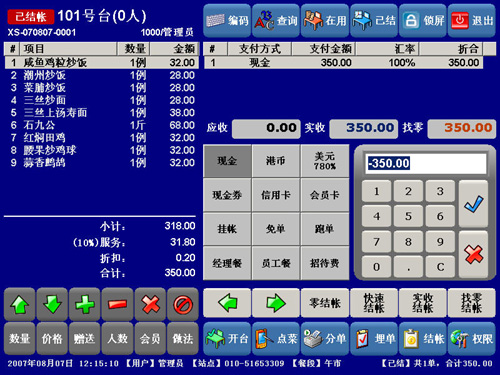The image size is (500, 375).
Task: Click the red minus icon button
Action: click(x=117, y=304)
